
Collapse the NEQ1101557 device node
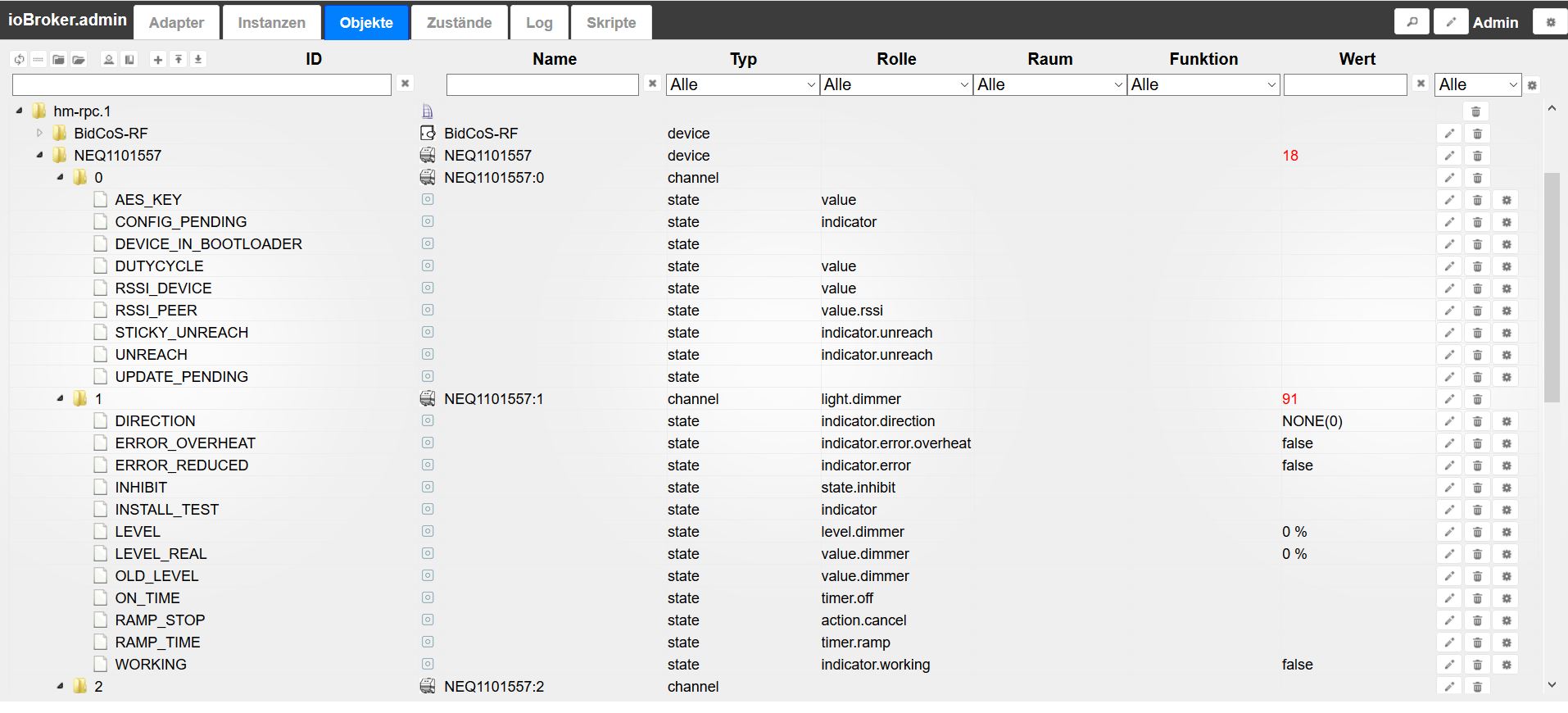click(39, 155)
